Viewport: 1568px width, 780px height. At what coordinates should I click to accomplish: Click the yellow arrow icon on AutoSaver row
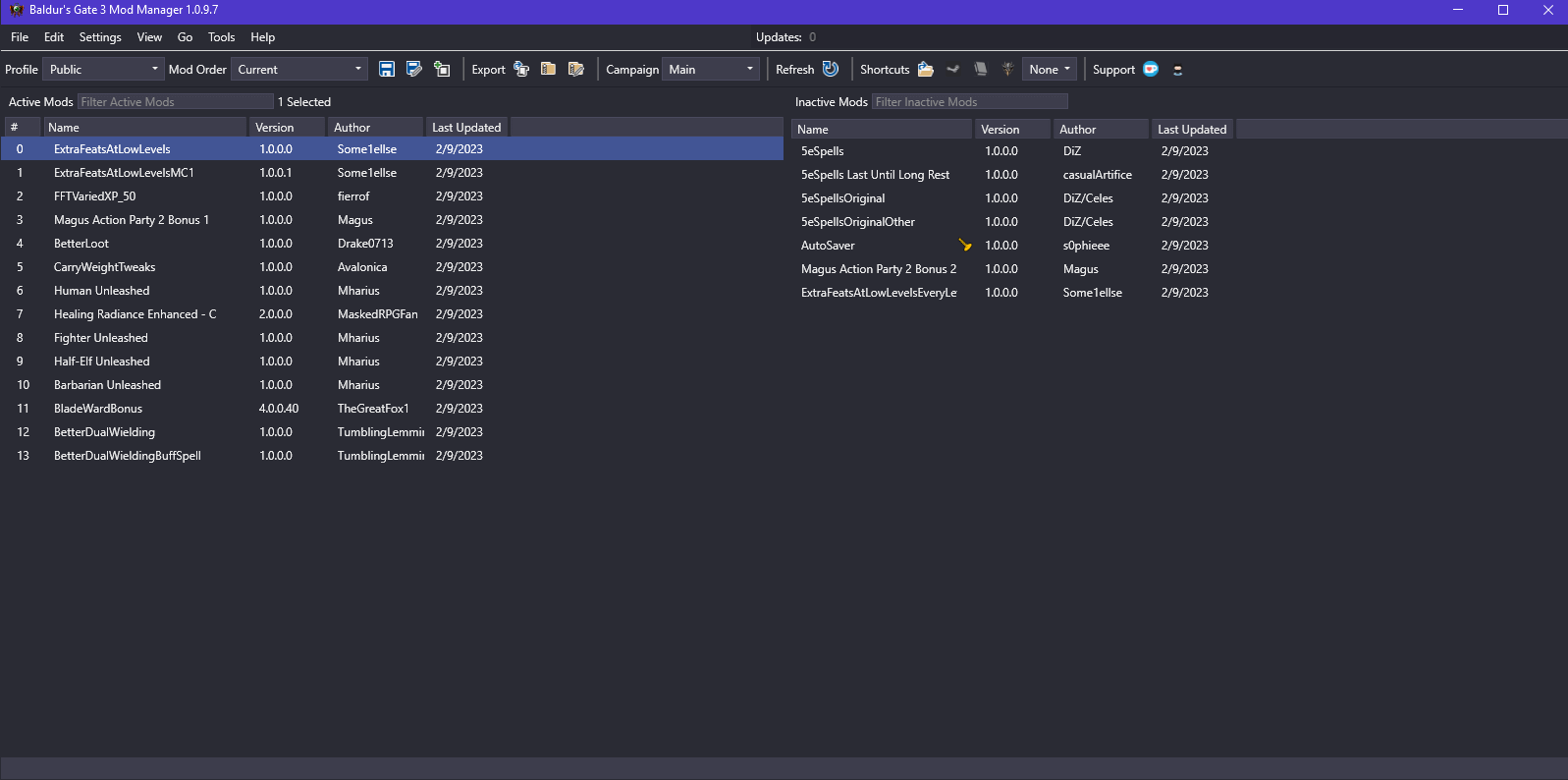pyautogui.click(x=965, y=245)
